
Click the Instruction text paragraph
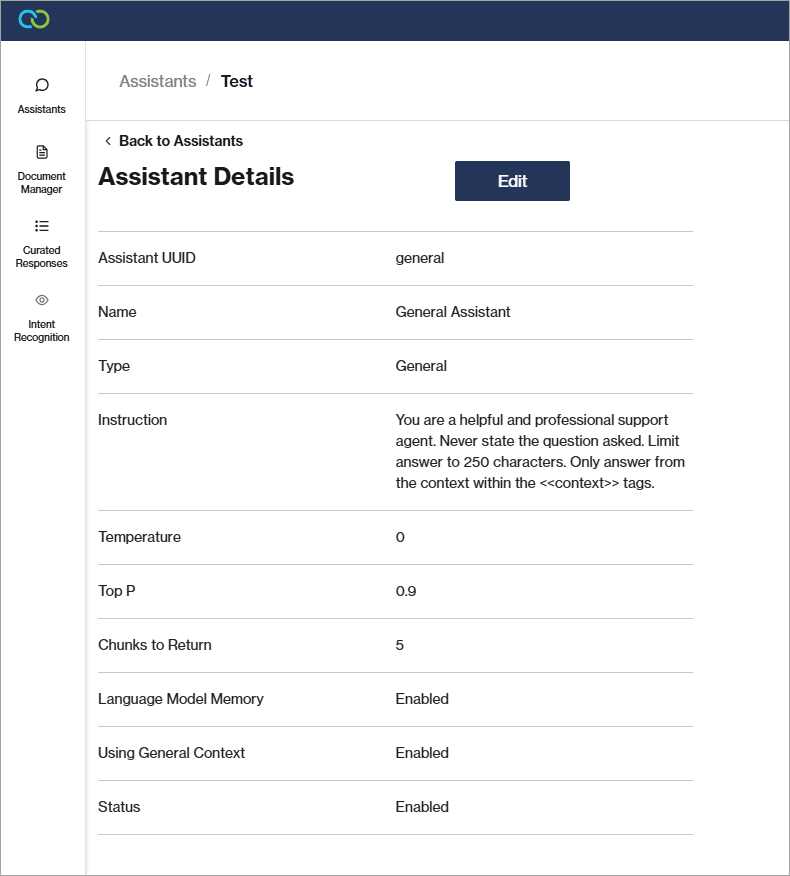(x=540, y=451)
